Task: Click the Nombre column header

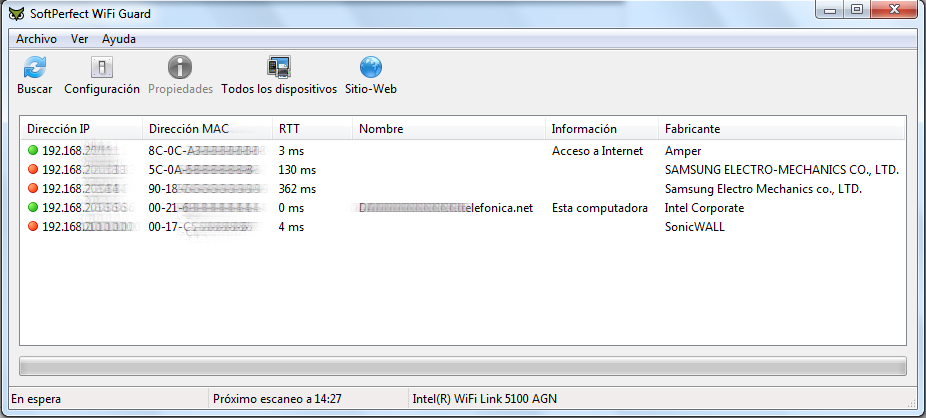Action: tap(380, 129)
